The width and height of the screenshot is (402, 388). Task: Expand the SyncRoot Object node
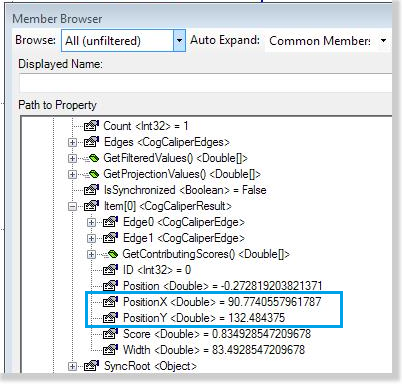tap(72, 367)
